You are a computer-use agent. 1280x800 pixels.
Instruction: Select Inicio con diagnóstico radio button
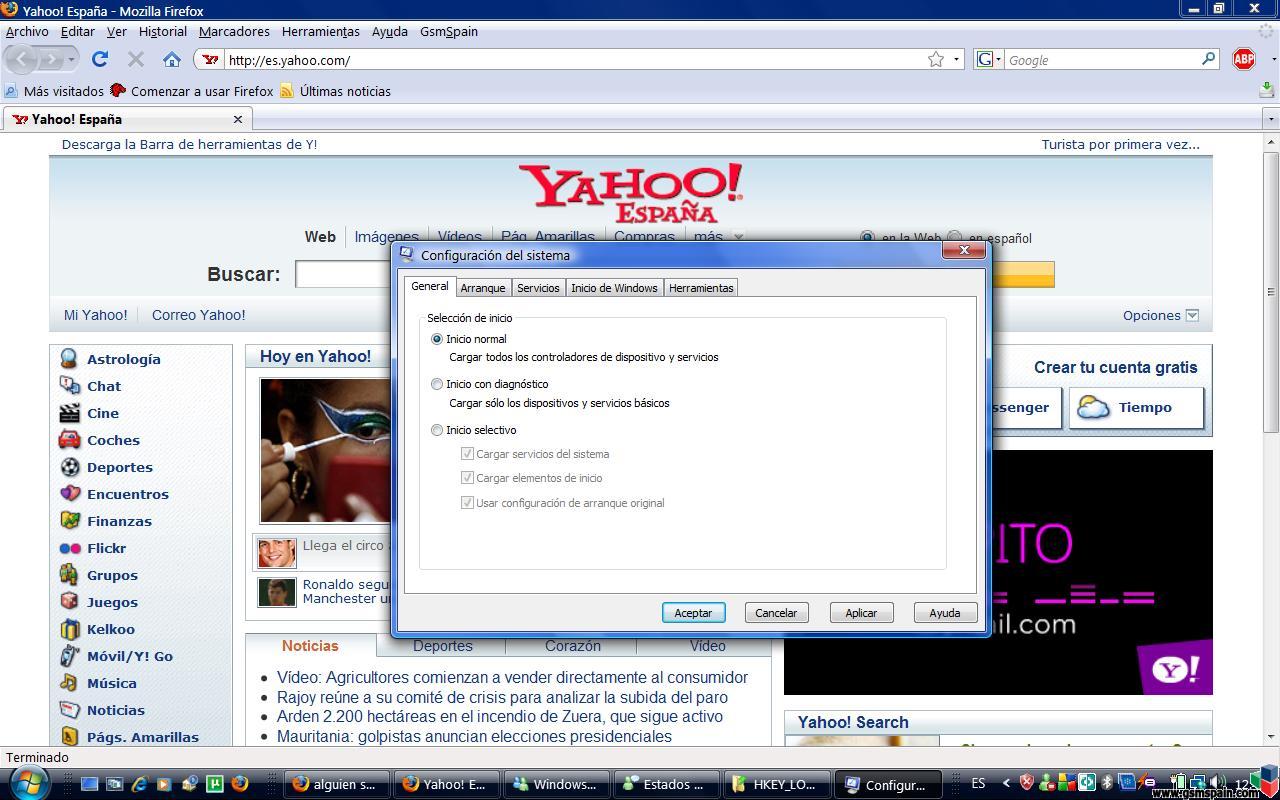point(436,384)
